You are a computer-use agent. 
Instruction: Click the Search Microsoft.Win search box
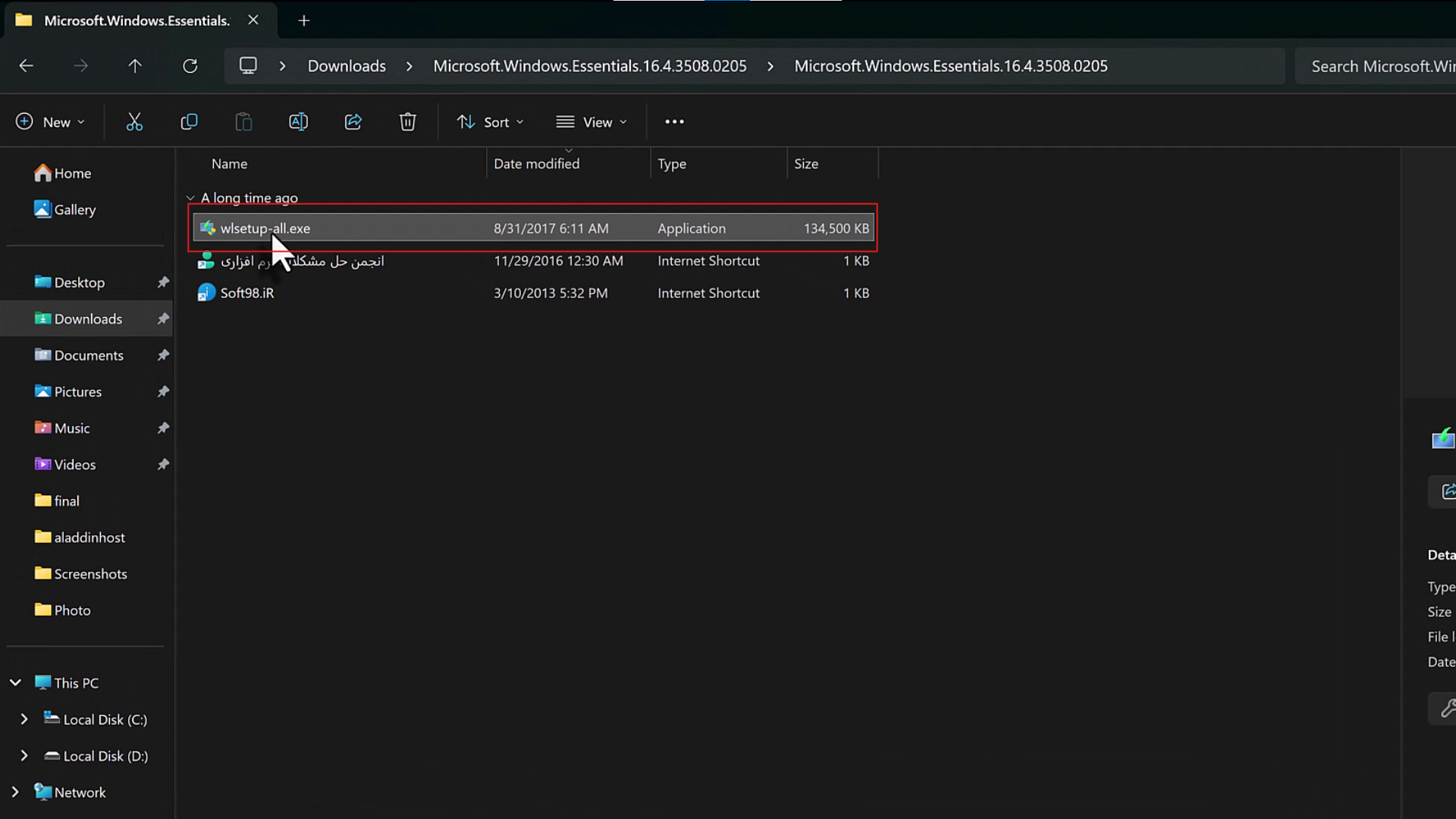[1376, 66]
